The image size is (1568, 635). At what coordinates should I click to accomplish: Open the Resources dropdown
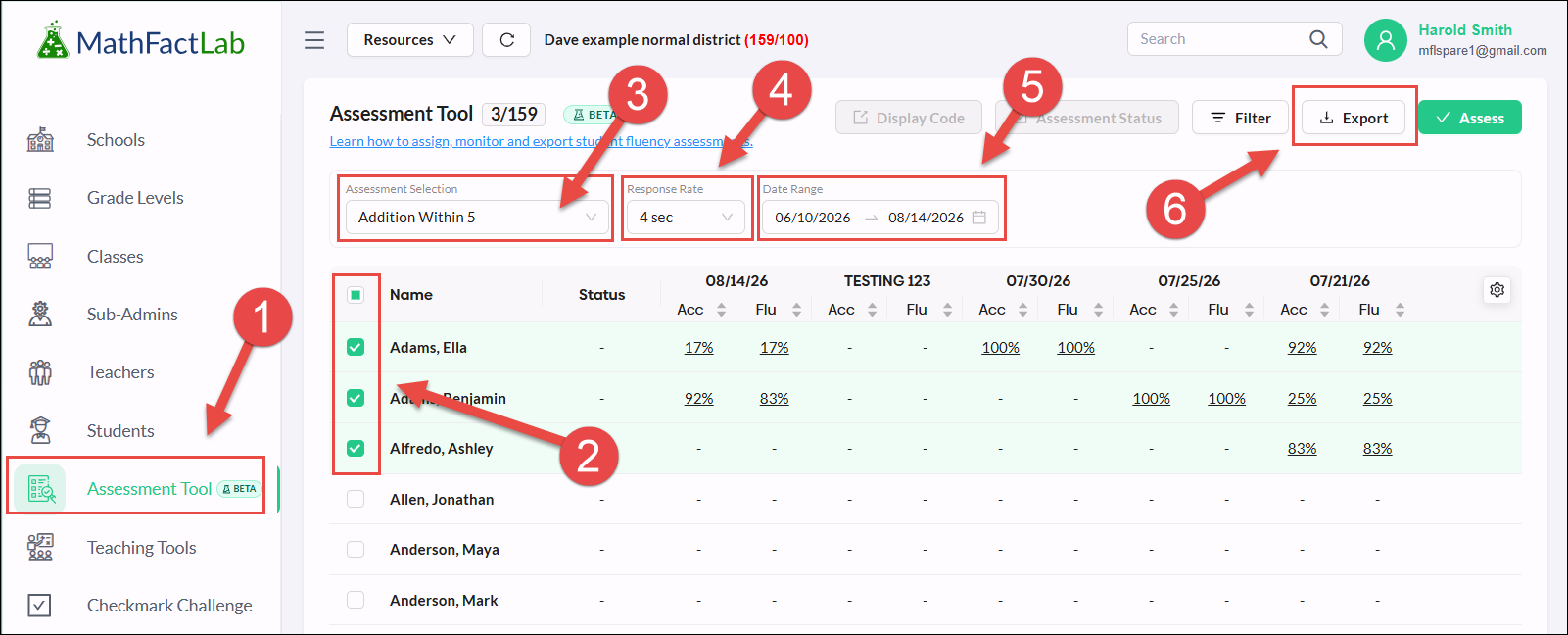pyautogui.click(x=410, y=40)
